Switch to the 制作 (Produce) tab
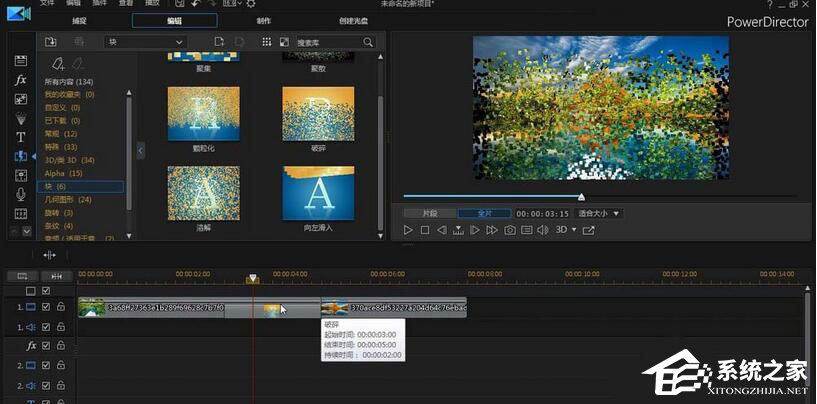The image size is (817, 404). coord(263,20)
